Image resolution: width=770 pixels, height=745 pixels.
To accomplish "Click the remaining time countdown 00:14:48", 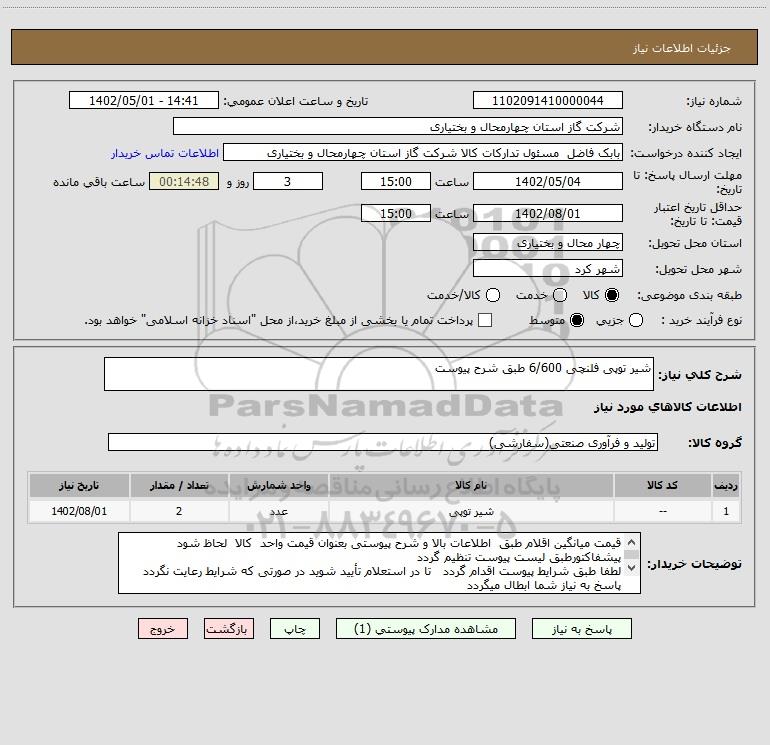I will pyautogui.click(x=184, y=181).
